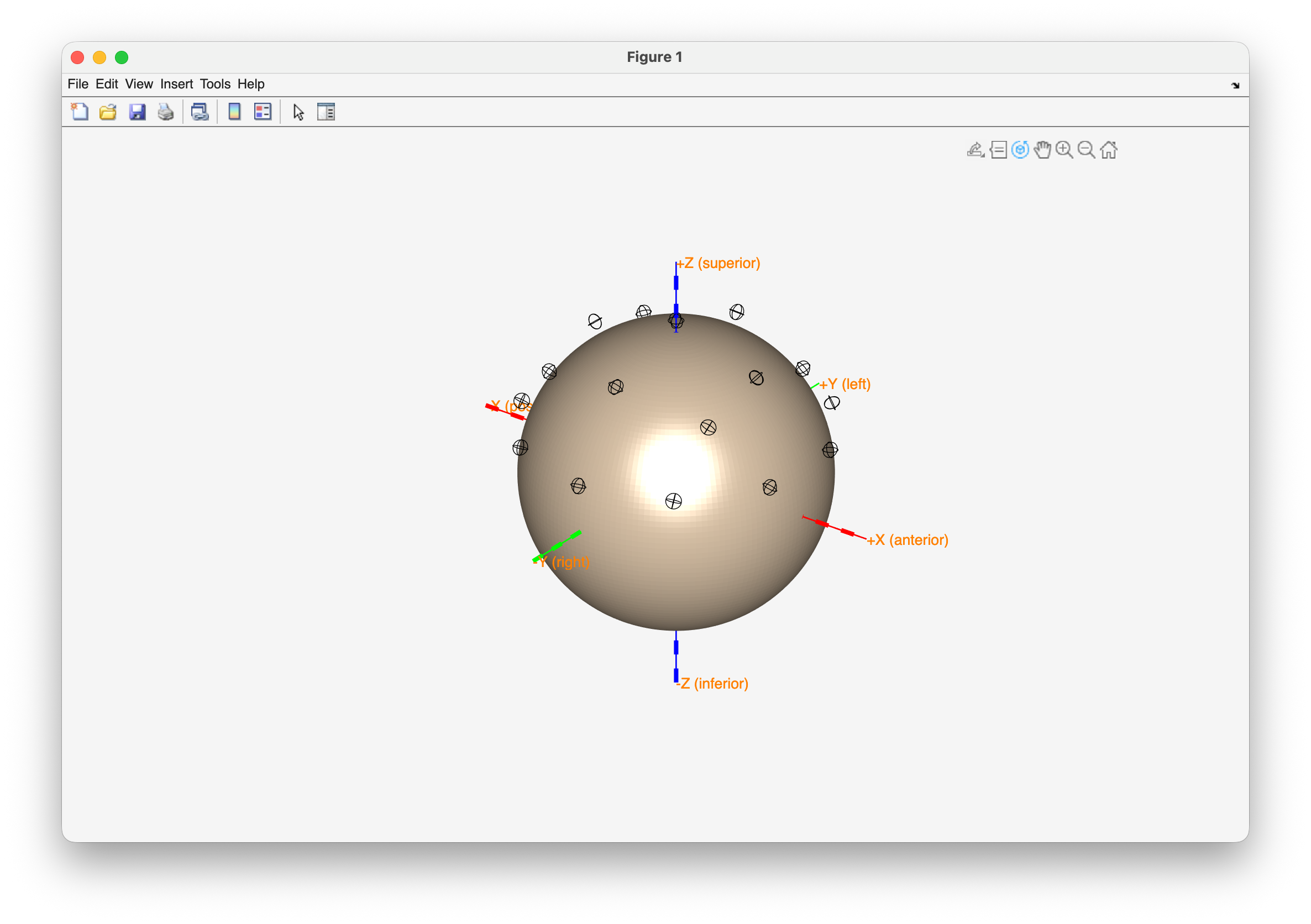The height and width of the screenshot is (924, 1311).
Task: Save figure with the floppy disk icon
Action: click(137, 112)
